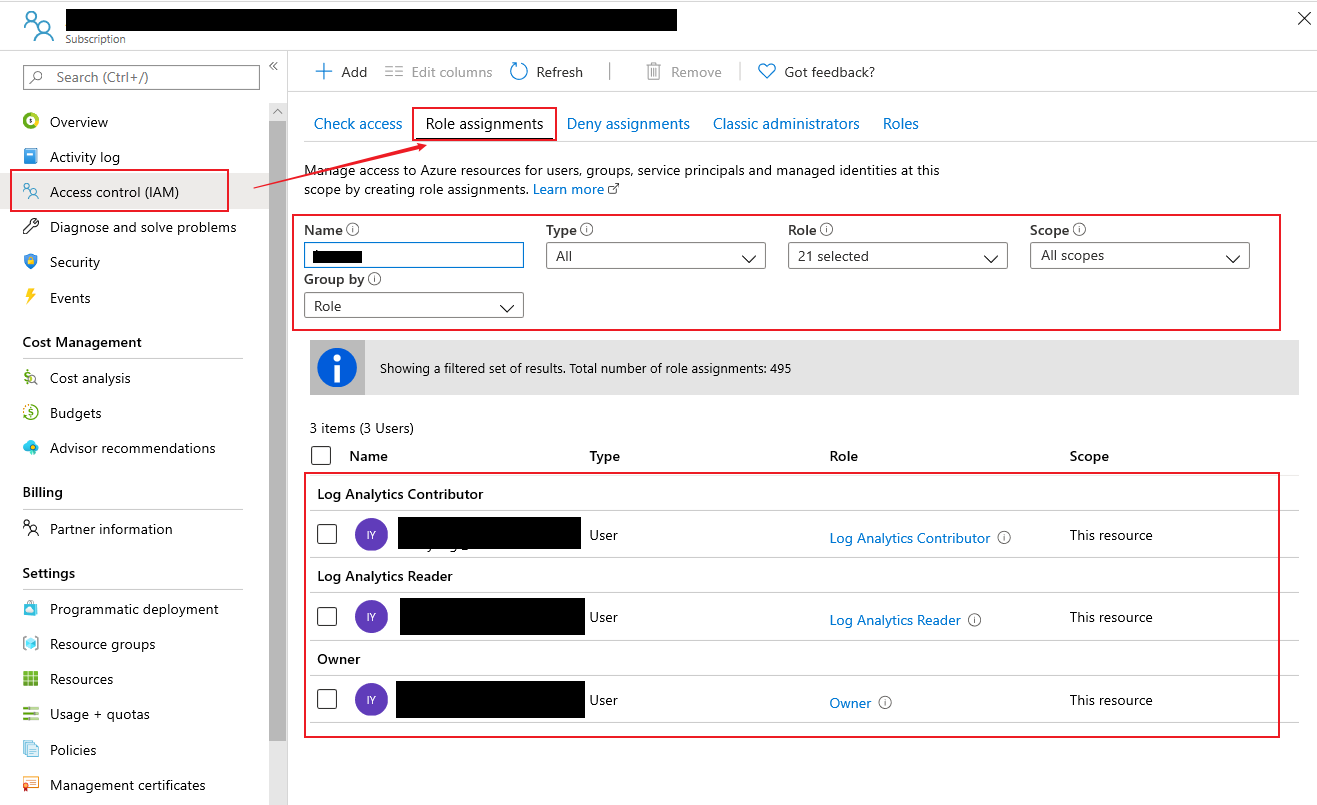Open the Scope dropdown showing All scopes
The height and width of the screenshot is (805, 1317).
(1140, 256)
